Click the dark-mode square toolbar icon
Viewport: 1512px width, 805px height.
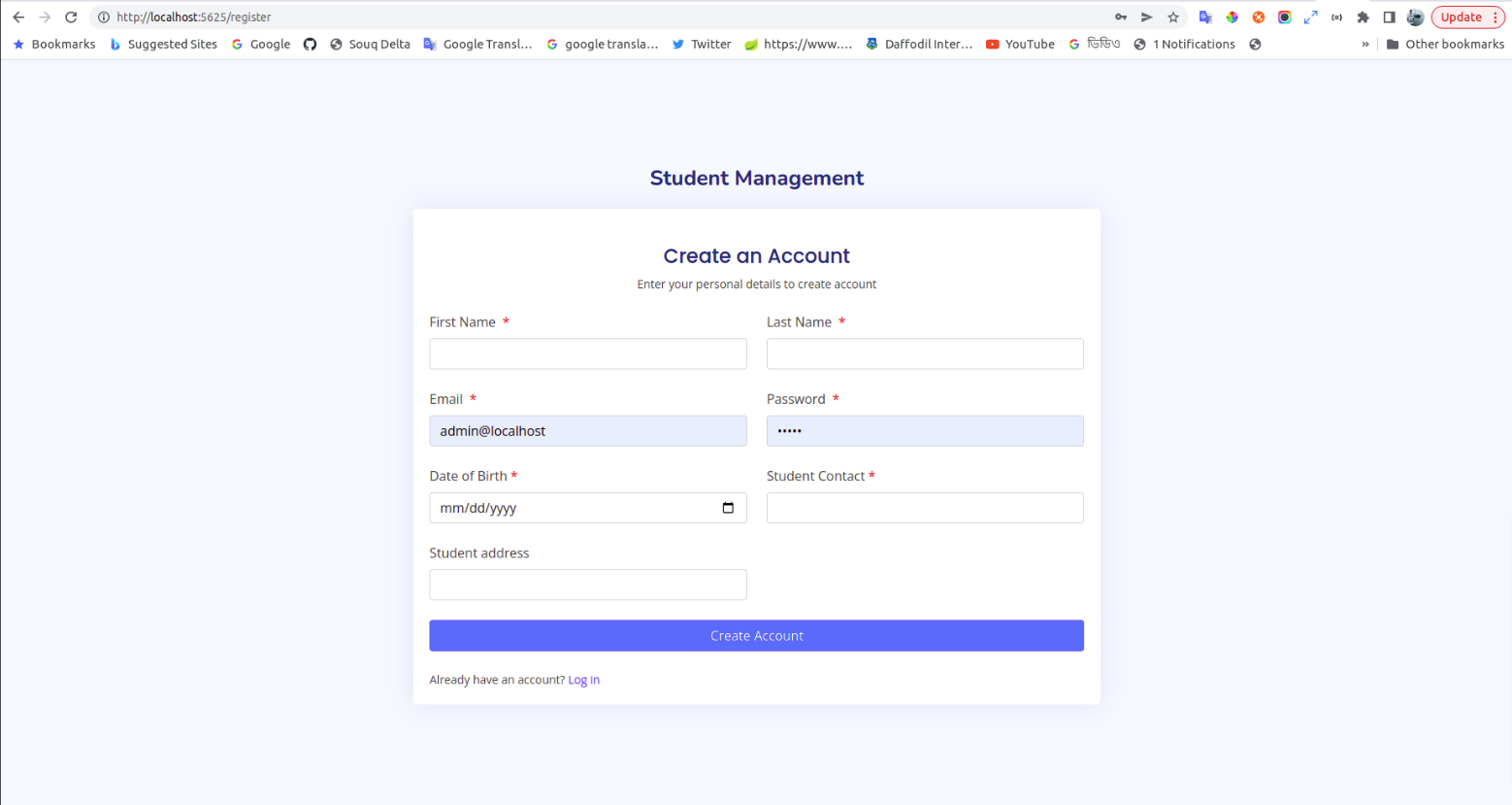pyautogui.click(x=1390, y=17)
